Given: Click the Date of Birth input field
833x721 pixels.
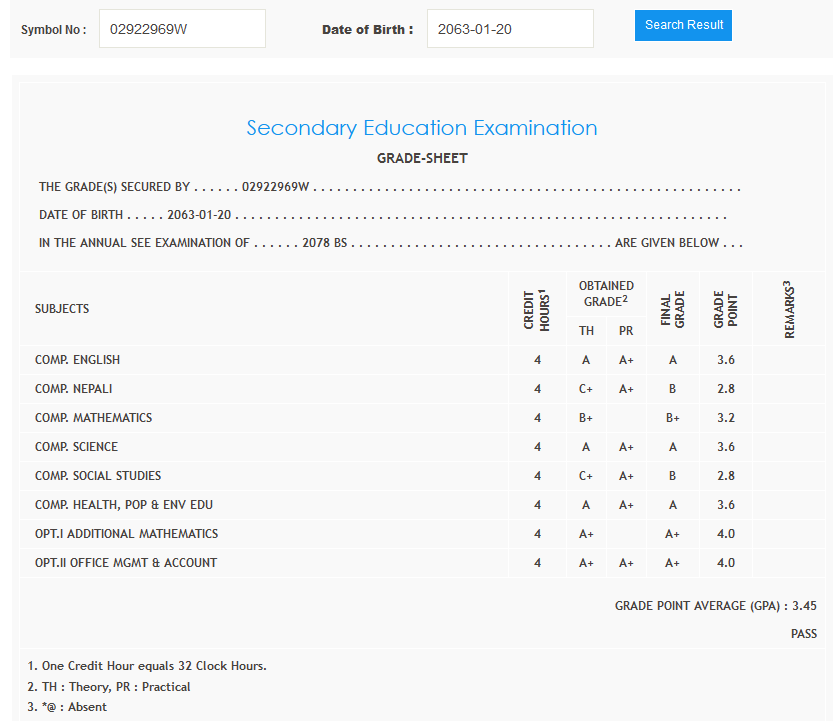Looking at the screenshot, I should pos(509,29).
